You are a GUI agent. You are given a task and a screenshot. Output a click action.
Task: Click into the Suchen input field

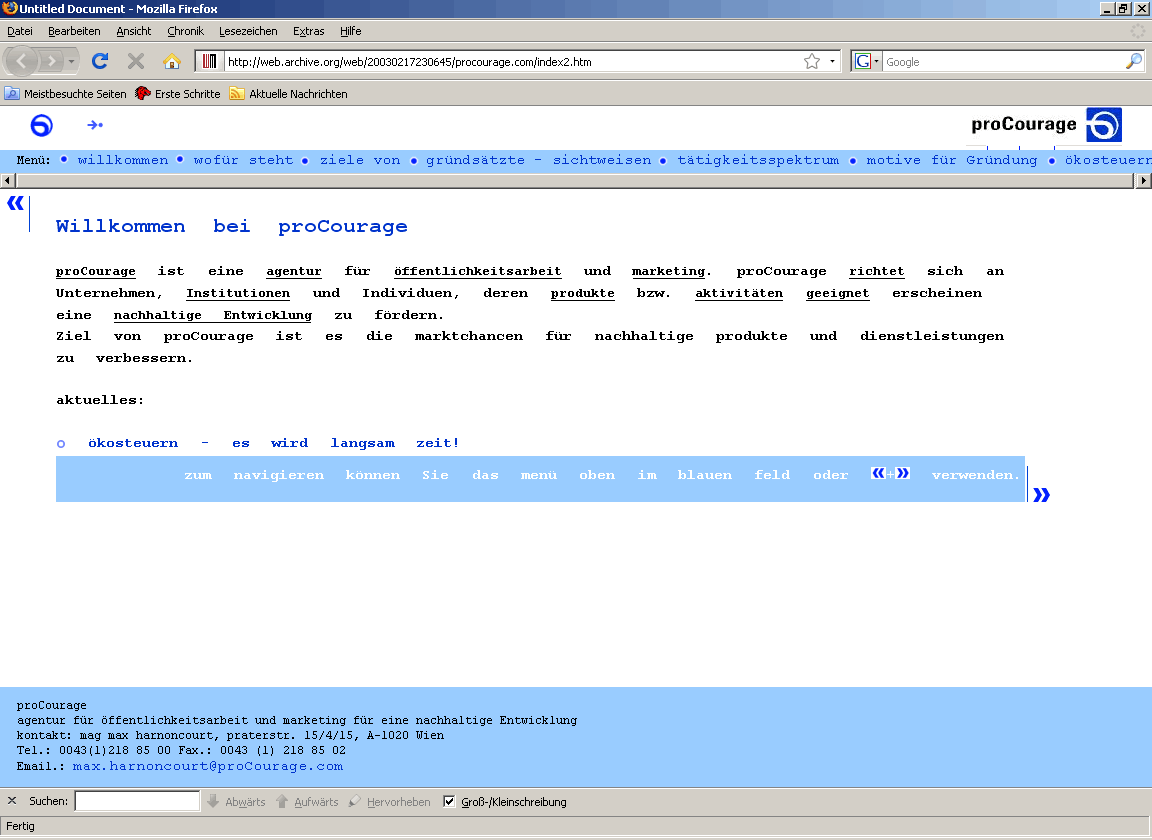(136, 800)
